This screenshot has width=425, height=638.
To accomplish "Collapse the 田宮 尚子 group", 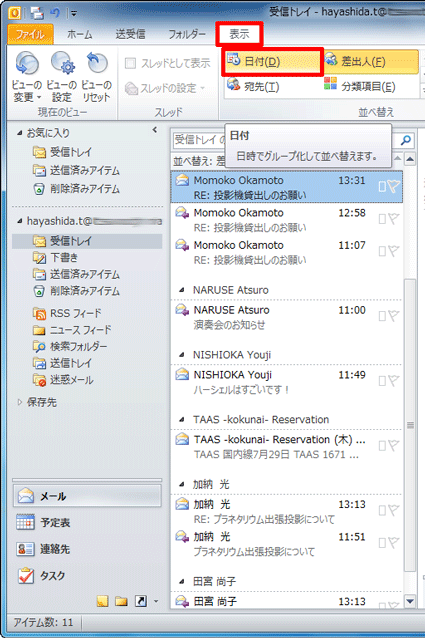I will tap(182, 581).
